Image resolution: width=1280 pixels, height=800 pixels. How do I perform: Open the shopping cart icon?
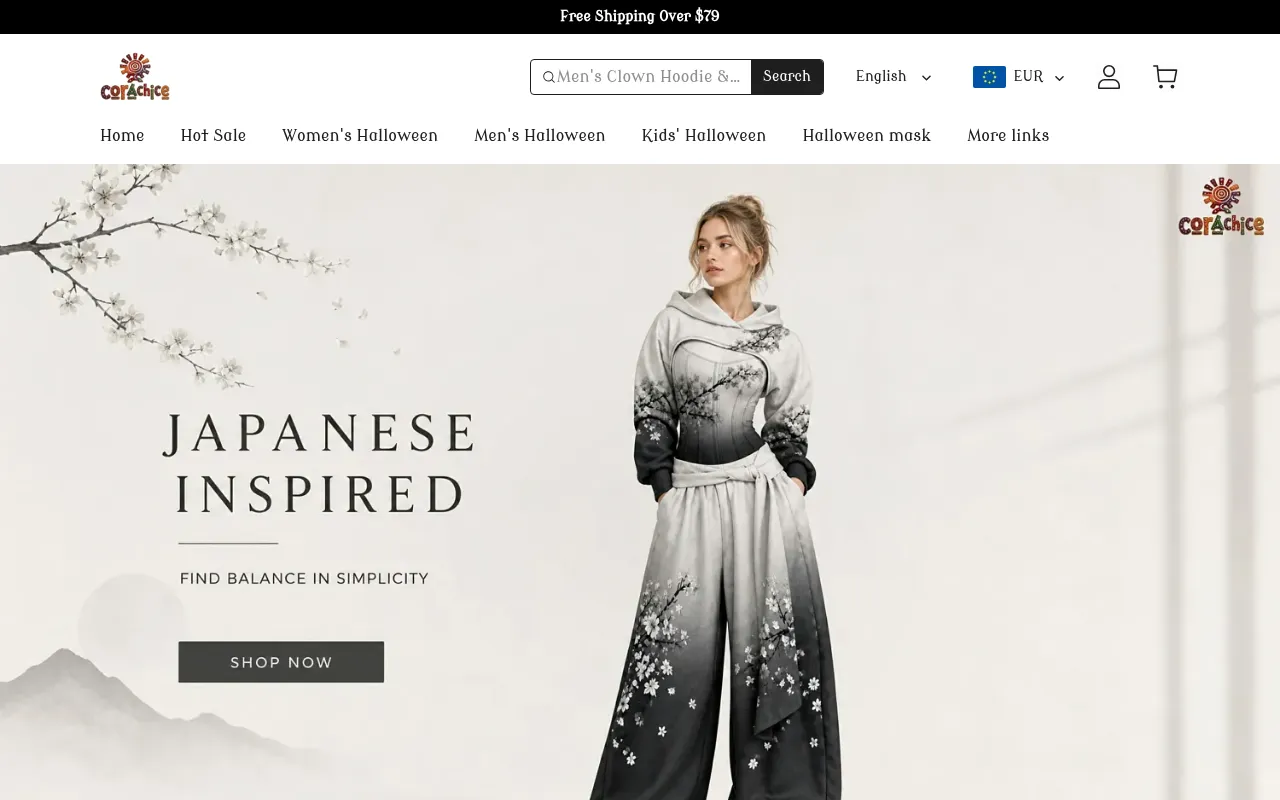tap(1165, 77)
